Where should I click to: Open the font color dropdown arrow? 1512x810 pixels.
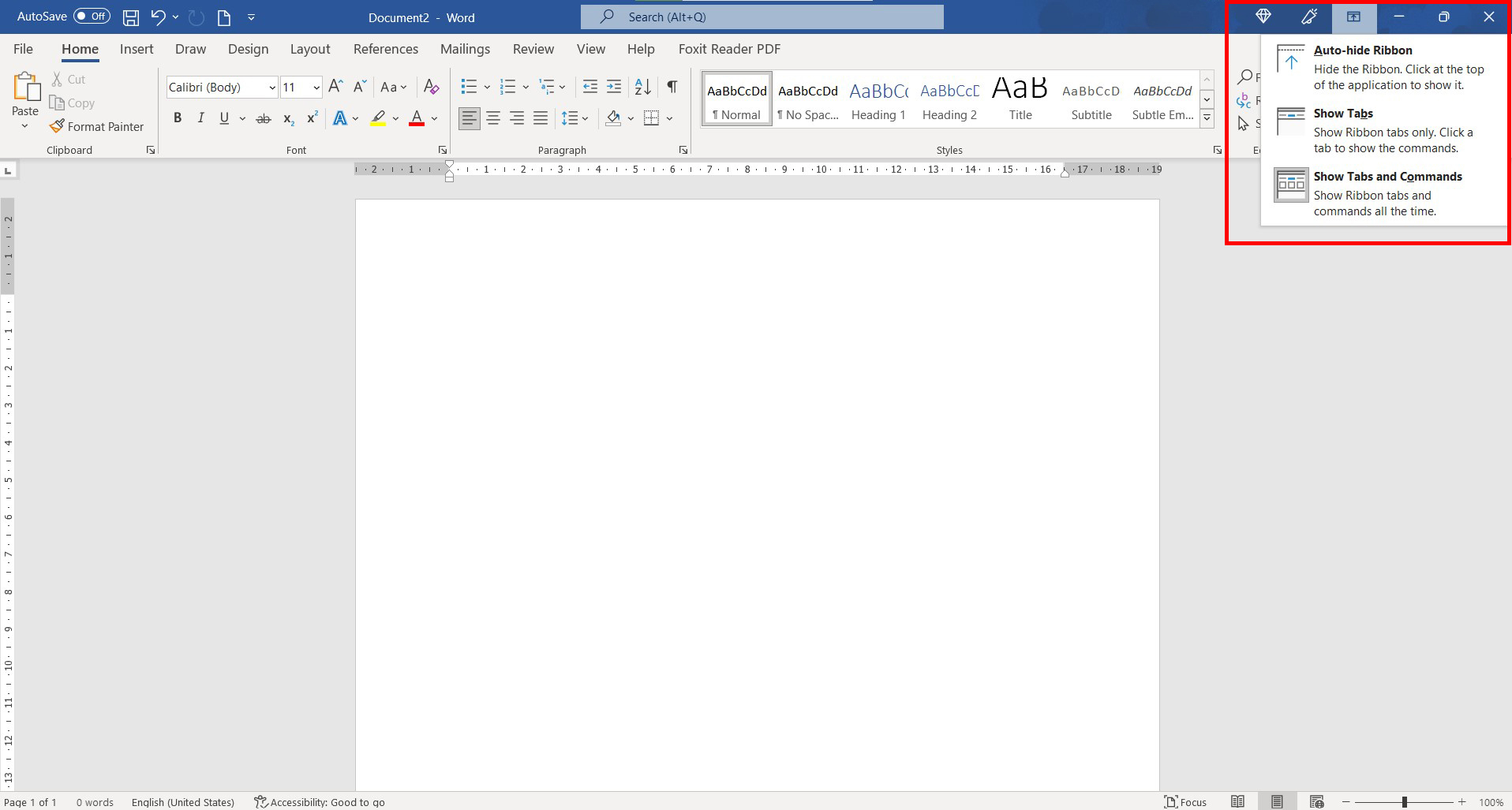click(x=435, y=118)
